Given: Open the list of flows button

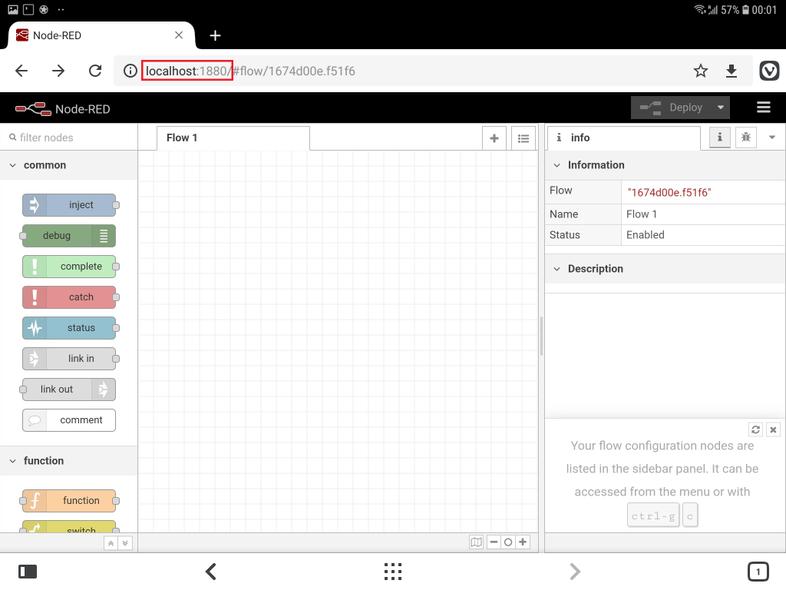Looking at the screenshot, I should point(524,139).
